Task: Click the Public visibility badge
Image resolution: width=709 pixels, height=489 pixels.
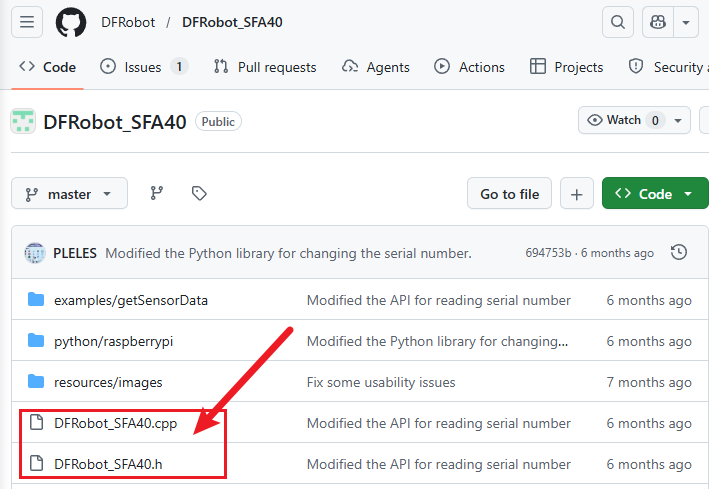Action: pos(218,122)
